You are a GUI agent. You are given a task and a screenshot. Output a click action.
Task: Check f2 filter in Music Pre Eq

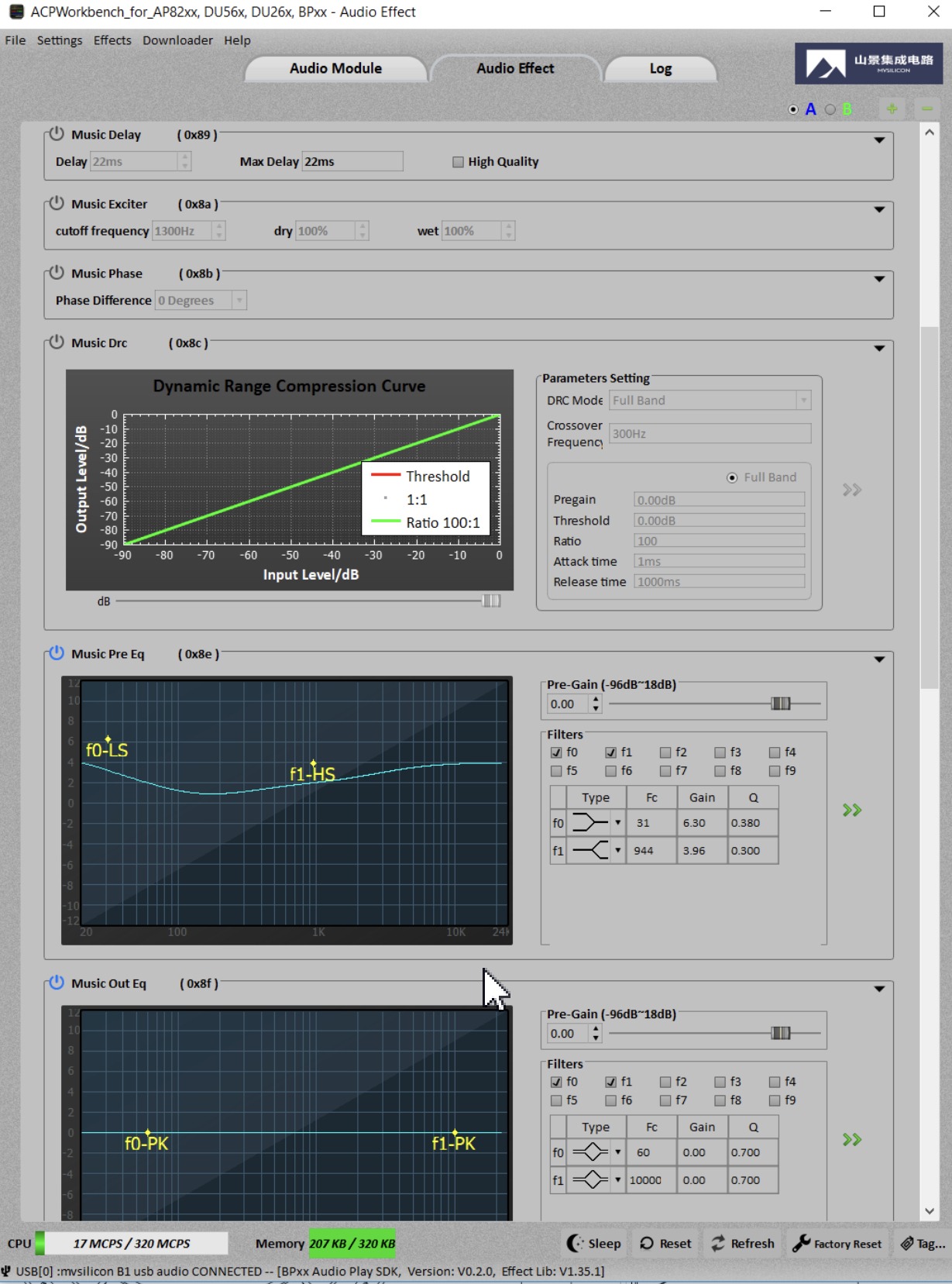(665, 752)
